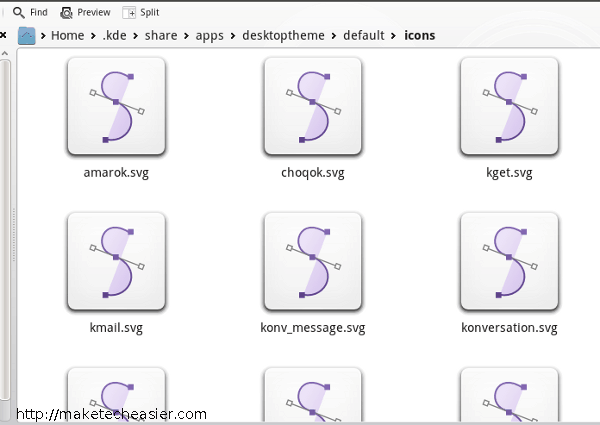Viewport: 600px width, 425px height.
Task: Navigate to Home in breadcrumb
Action: 67,36
